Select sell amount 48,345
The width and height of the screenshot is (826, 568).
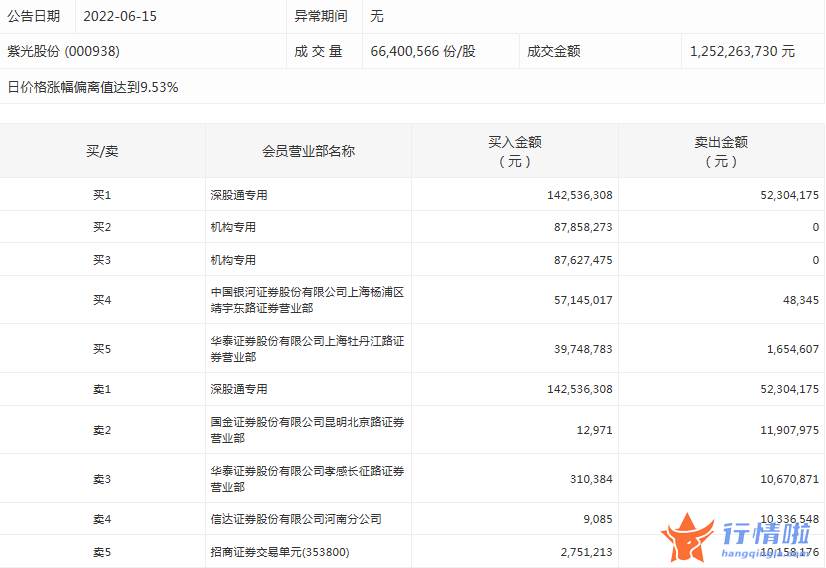(801, 300)
